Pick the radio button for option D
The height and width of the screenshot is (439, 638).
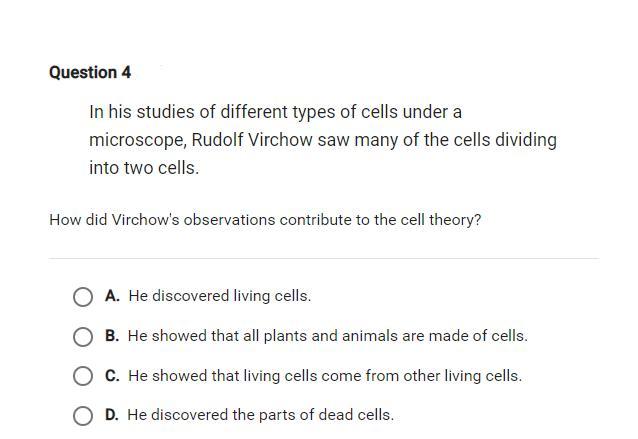pos(83,416)
